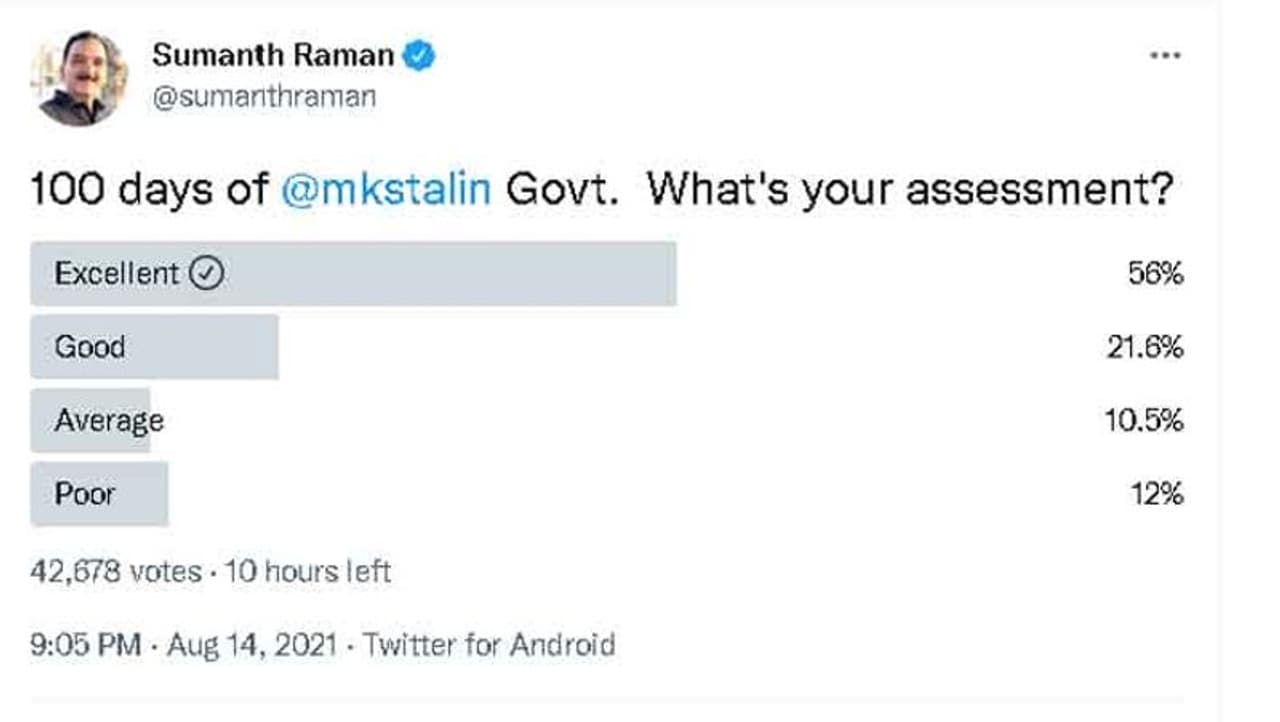The width and height of the screenshot is (1280, 722).
Task: Open the 9:05 PM tweet timestamp
Action: (85, 645)
